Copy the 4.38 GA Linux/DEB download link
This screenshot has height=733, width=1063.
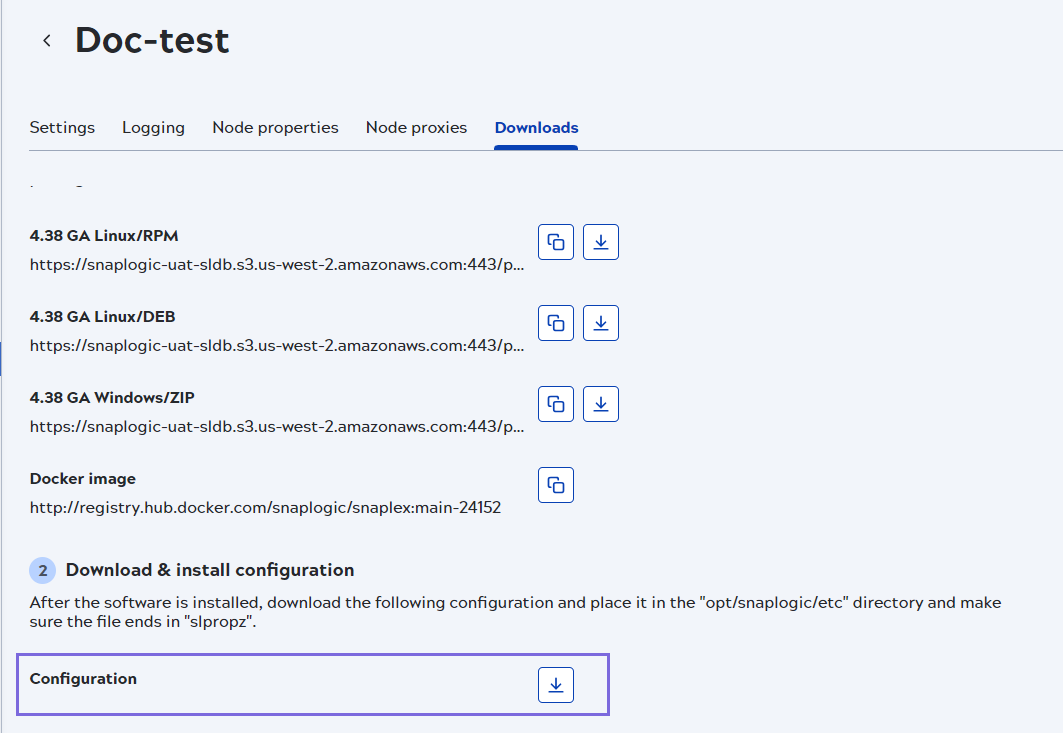[555, 322]
